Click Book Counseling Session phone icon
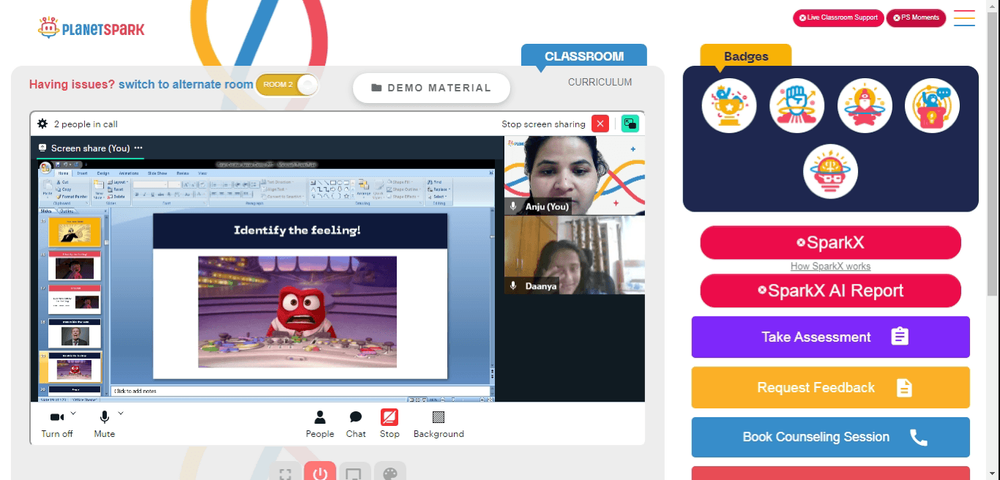The image size is (1000, 480). (x=918, y=437)
